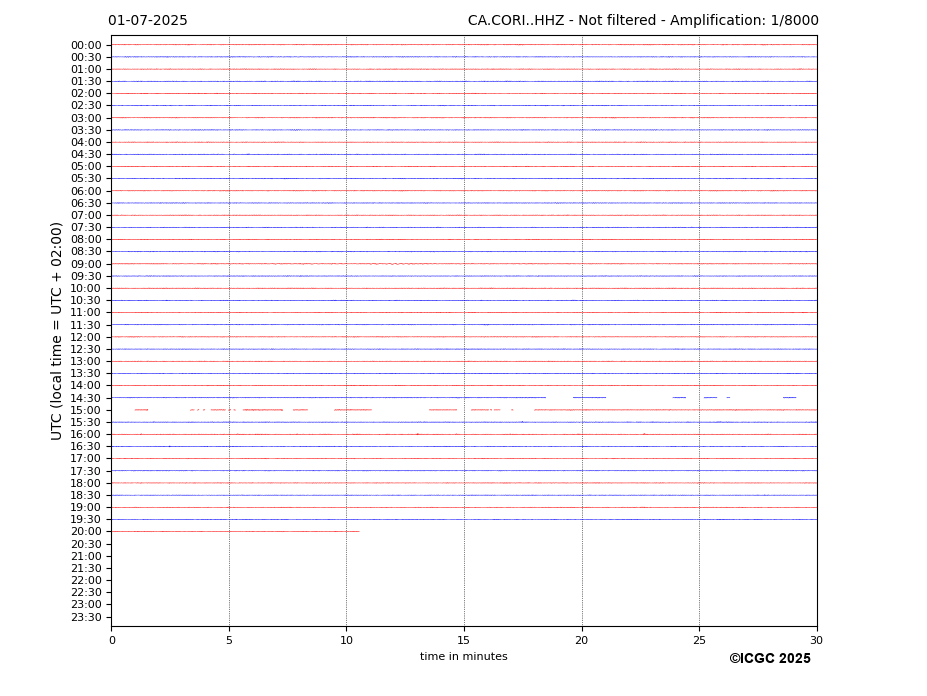Click the ©ICGC 2025 copyright text
This screenshot has height=696, width=927.
coord(770,659)
